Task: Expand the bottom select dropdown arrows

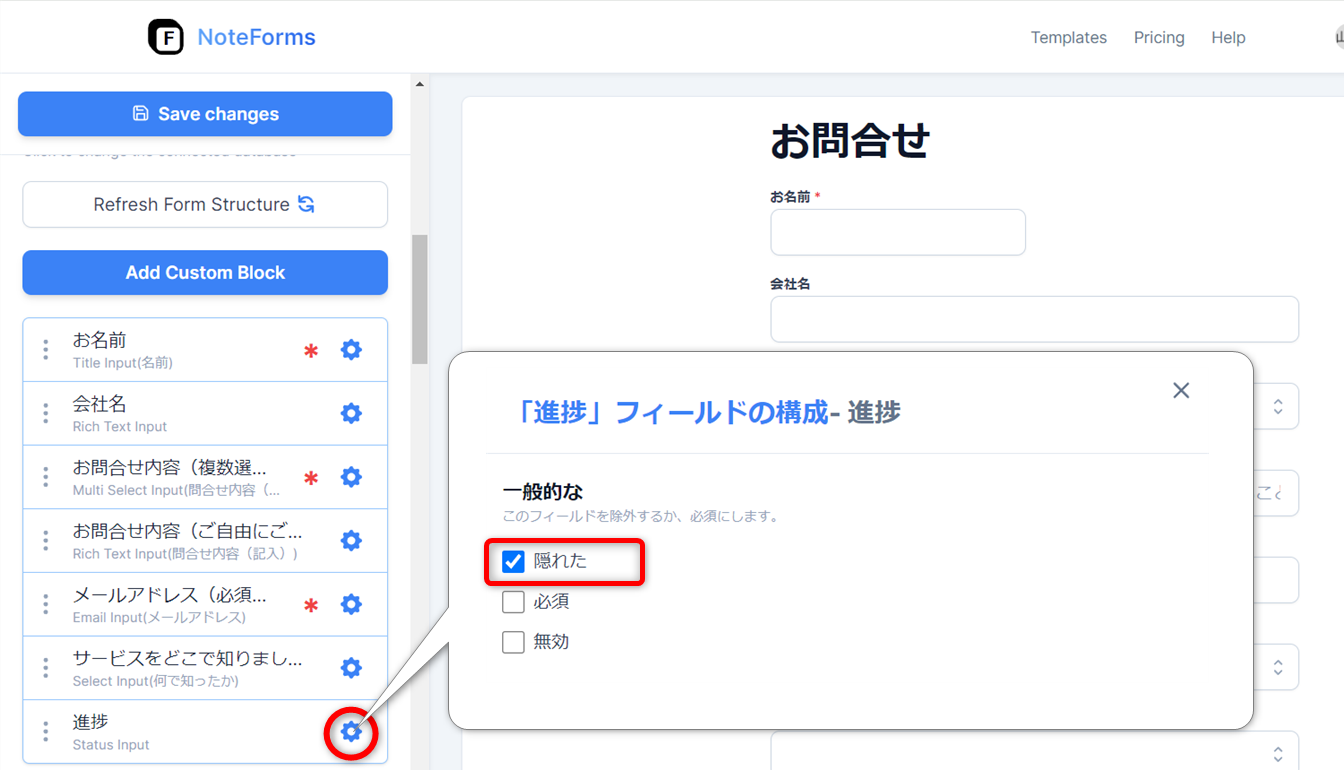Action: (1277, 754)
